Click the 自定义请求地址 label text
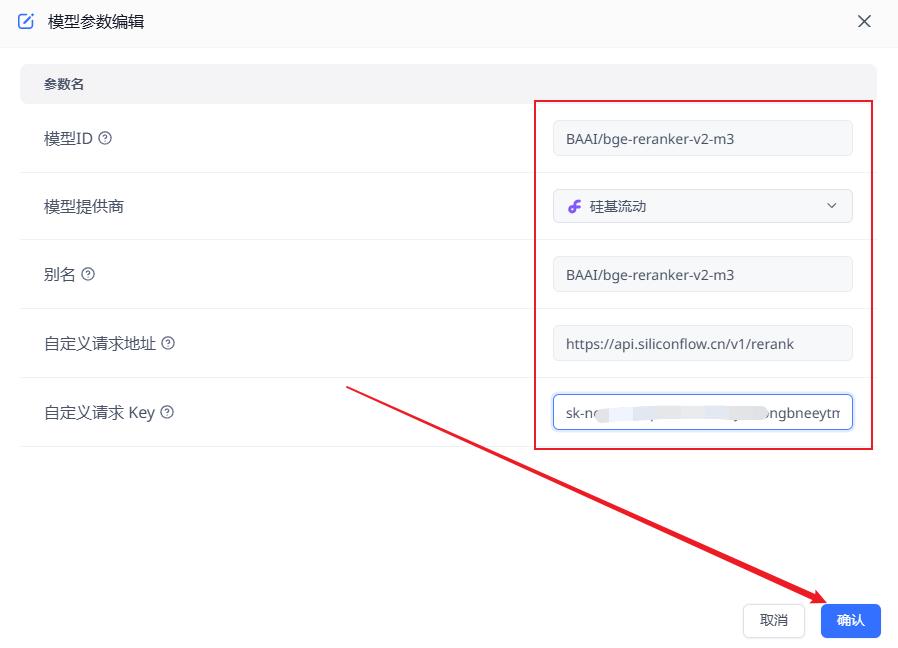Image resolution: width=898 pixels, height=648 pixels. 100,343
